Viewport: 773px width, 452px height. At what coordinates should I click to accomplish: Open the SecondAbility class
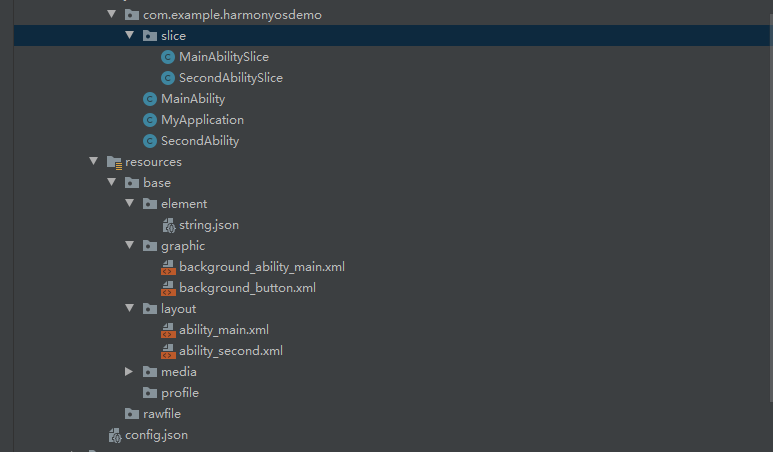click(200, 141)
